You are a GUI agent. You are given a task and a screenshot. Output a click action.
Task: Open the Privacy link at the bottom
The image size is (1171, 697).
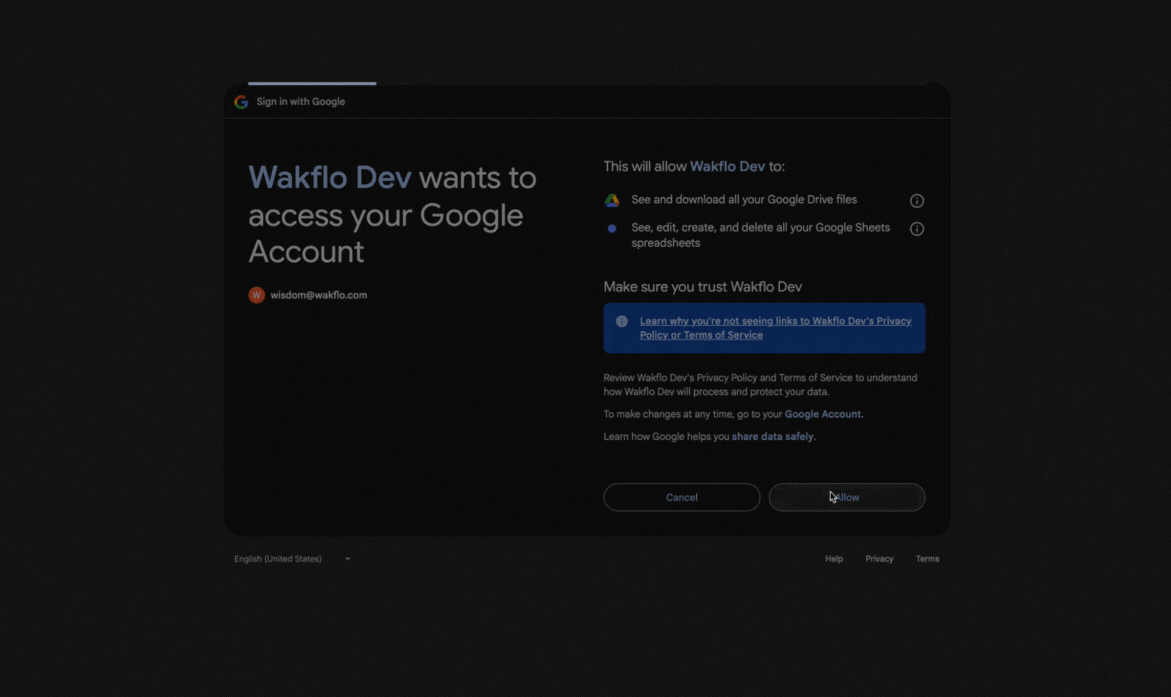pyautogui.click(x=879, y=558)
